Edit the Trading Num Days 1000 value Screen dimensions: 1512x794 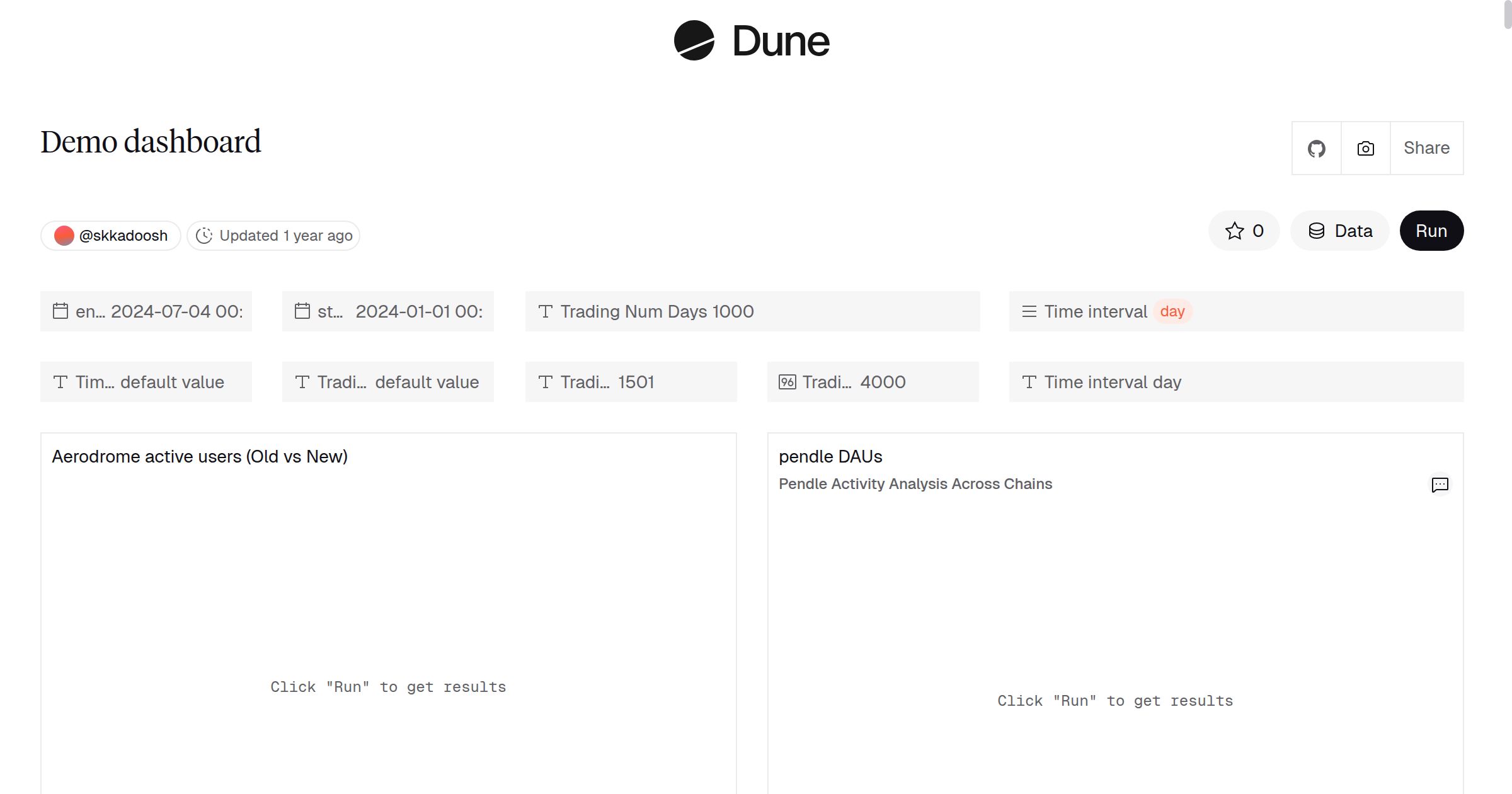point(752,311)
